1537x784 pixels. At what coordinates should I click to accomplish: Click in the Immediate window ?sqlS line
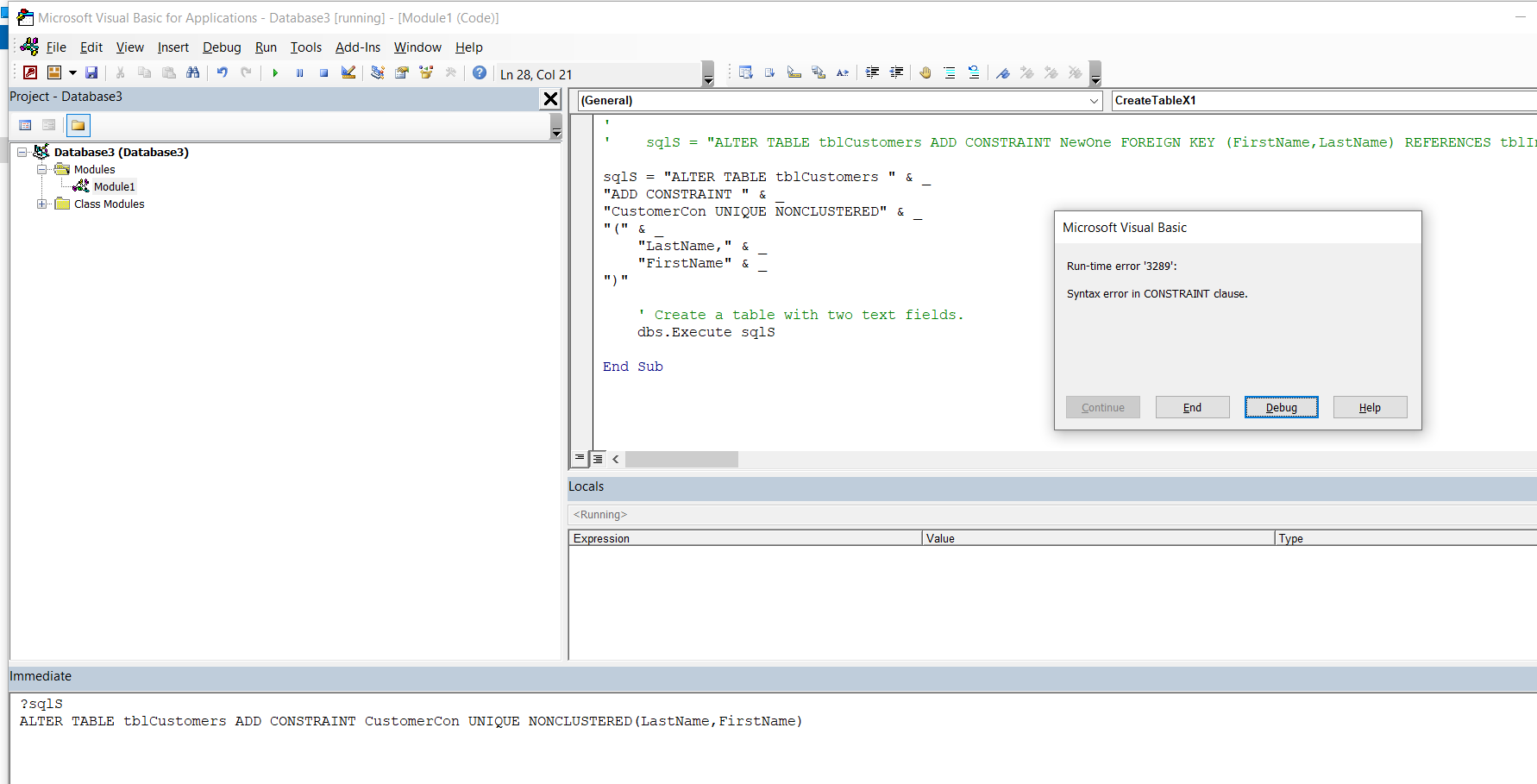pyautogui.click(x=41, y=704)
